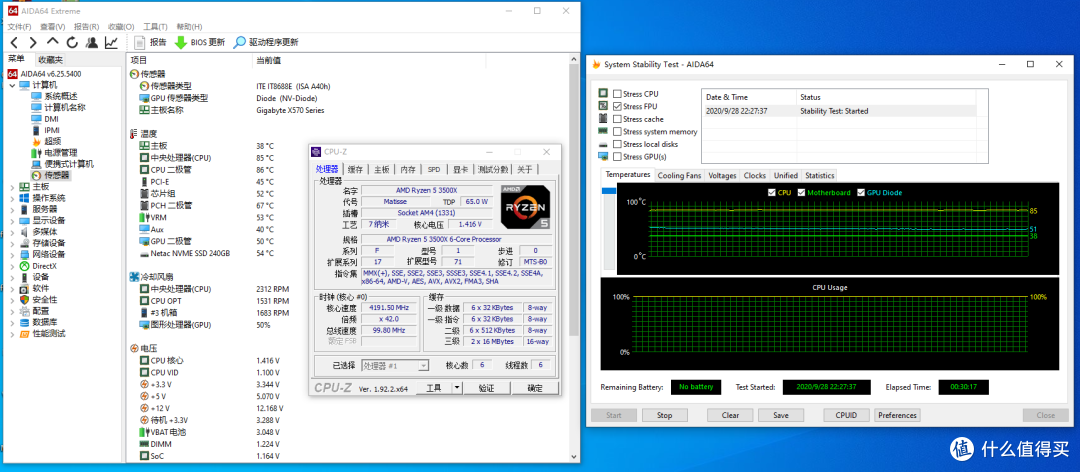Click the BIOS 更新 green arrow button
1080x472 pixels.
[200, 43]
